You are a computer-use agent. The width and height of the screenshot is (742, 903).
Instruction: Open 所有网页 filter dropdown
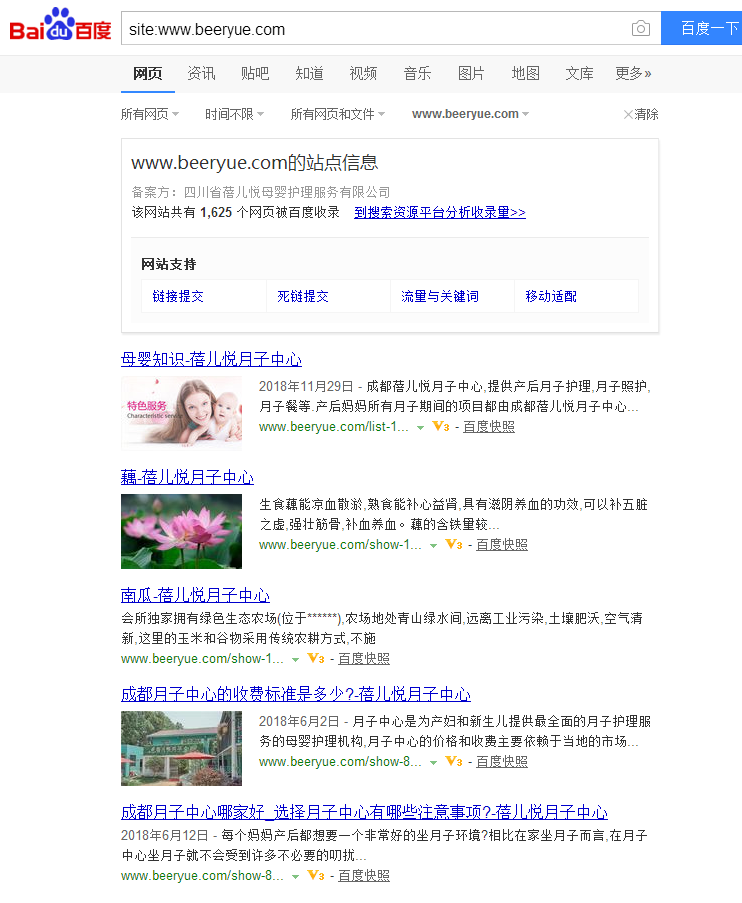pyautogui.click(x=150, y=114)
